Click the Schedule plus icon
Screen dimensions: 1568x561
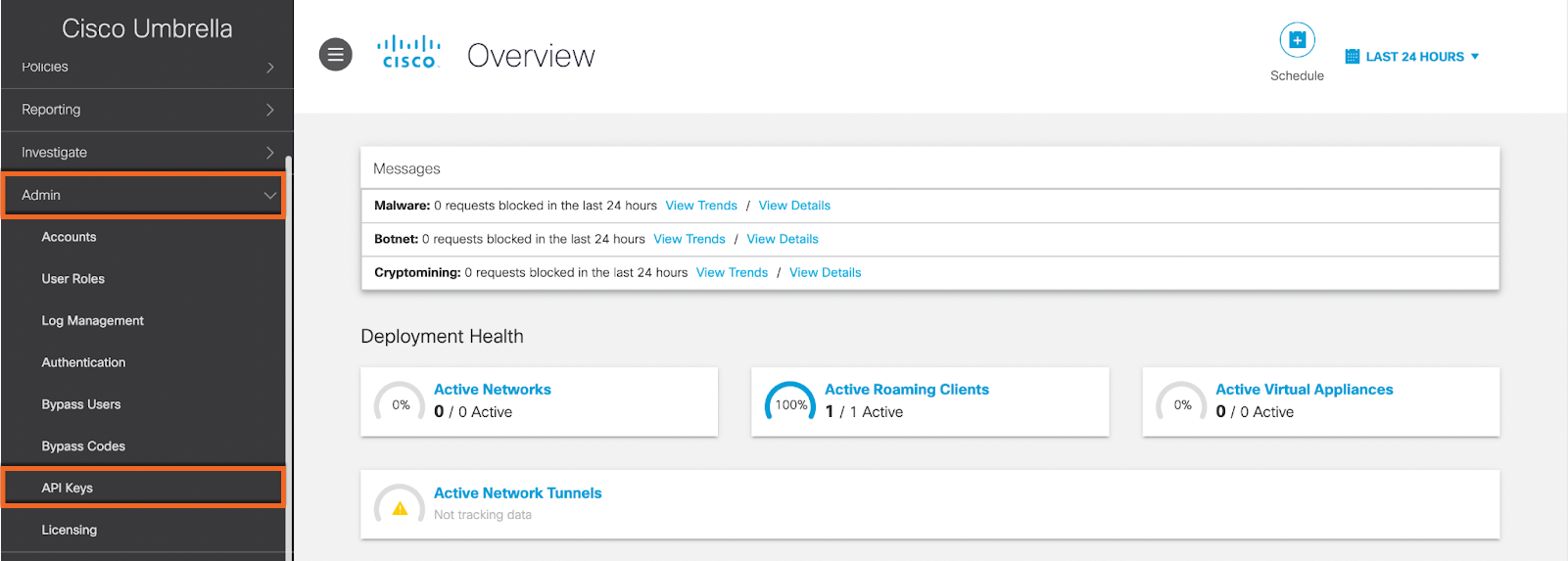coord(1297,40)
